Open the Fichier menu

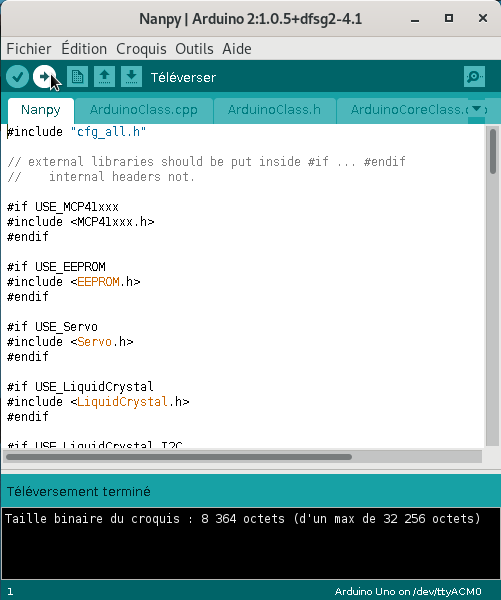click(29, 49)
